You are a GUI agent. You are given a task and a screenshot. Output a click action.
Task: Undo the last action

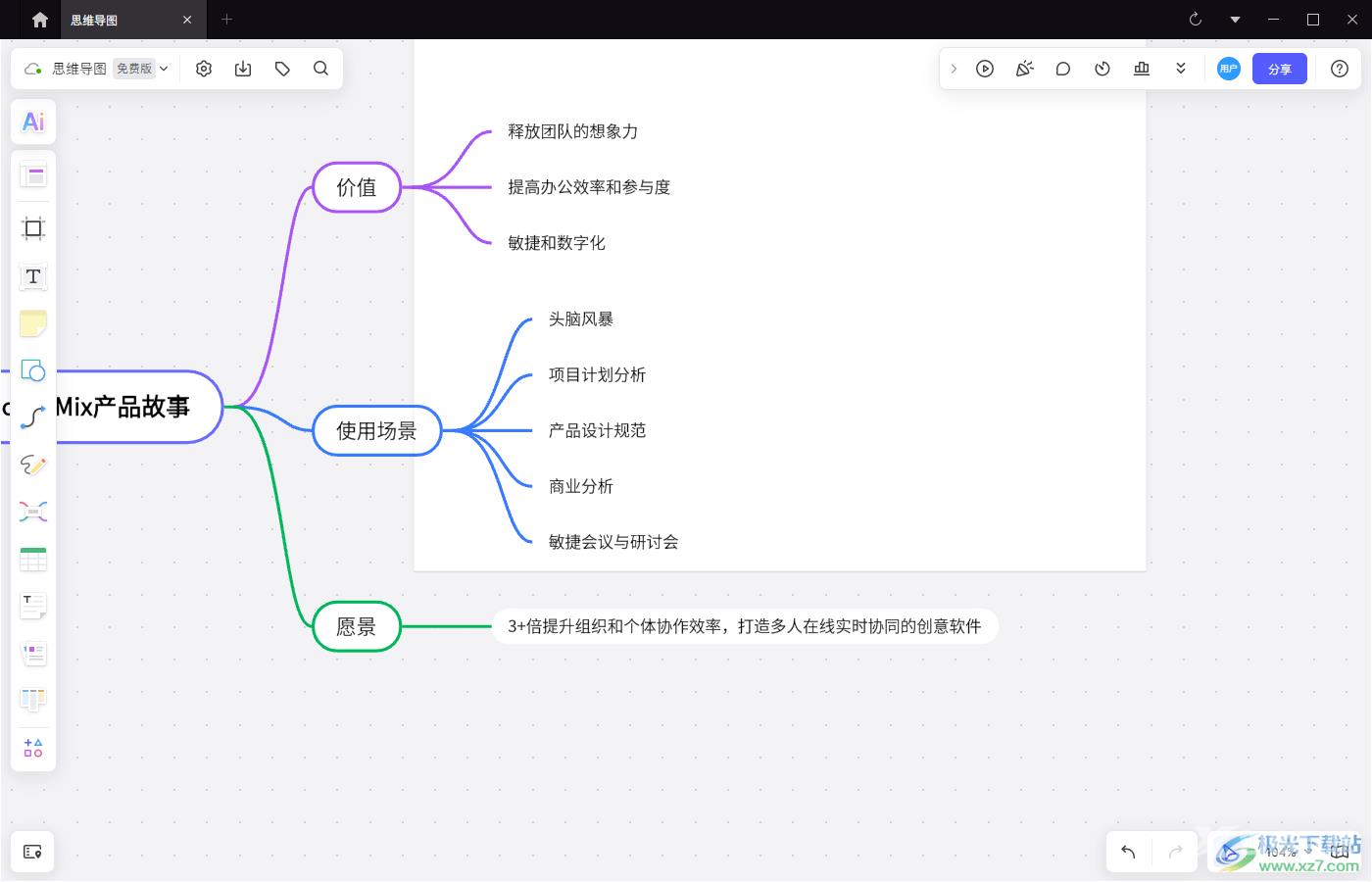[1128, 852]
